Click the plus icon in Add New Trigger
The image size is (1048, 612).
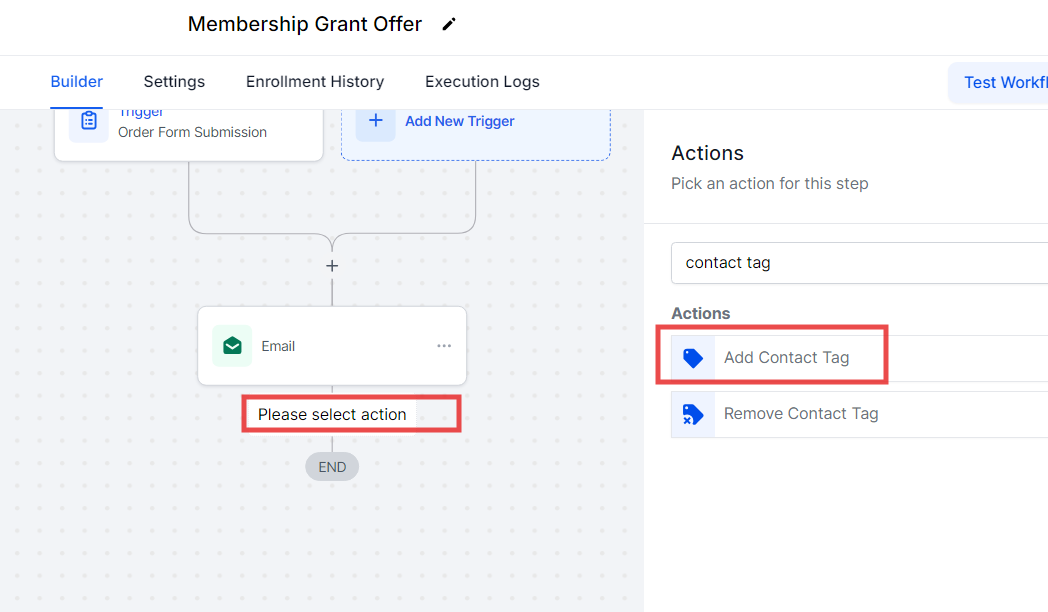[x=376, y=121]
